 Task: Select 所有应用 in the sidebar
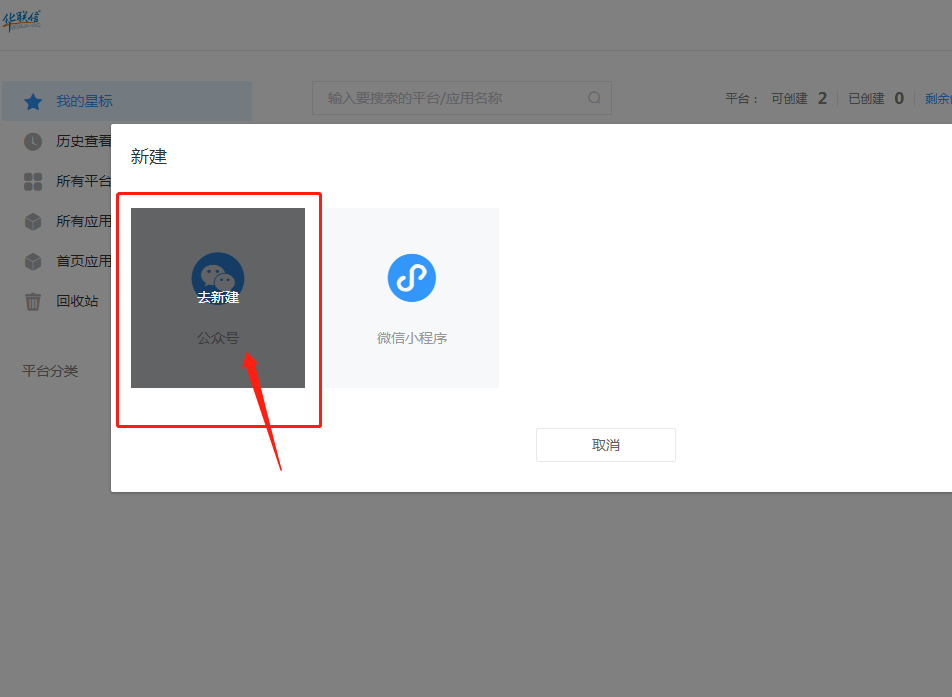84,221
